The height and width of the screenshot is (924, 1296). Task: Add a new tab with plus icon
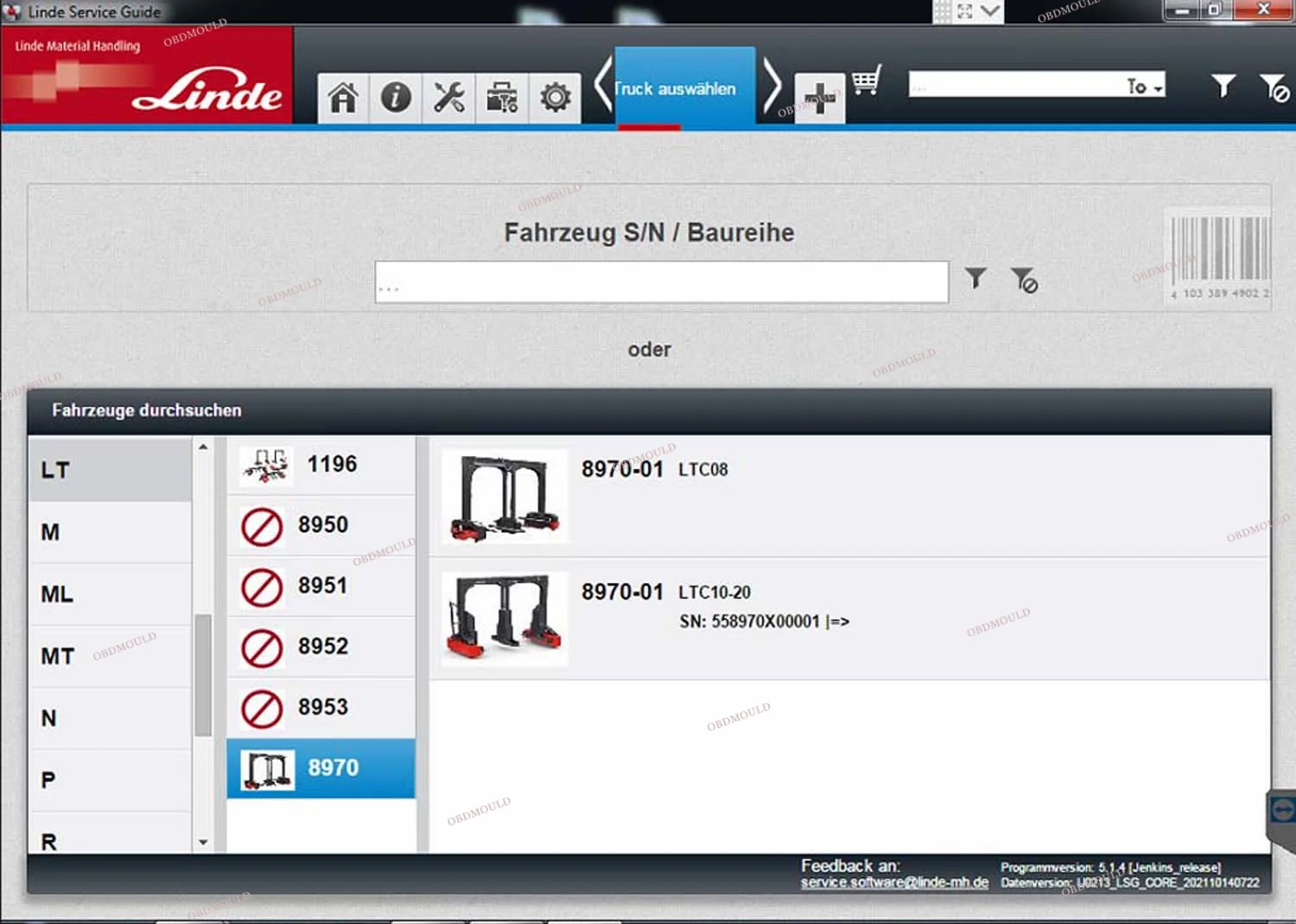coord(819,98)
